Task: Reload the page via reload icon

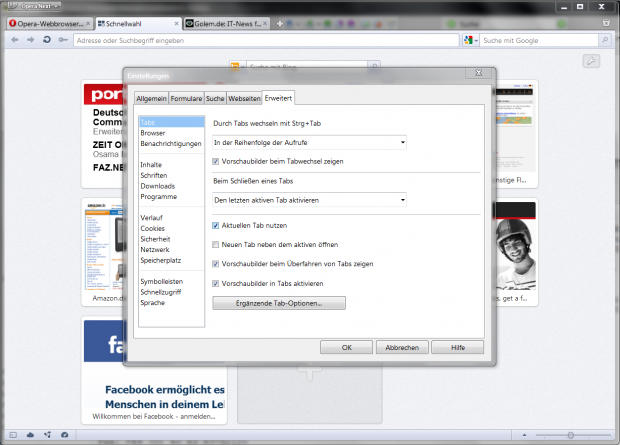Action: coord(47,40)
